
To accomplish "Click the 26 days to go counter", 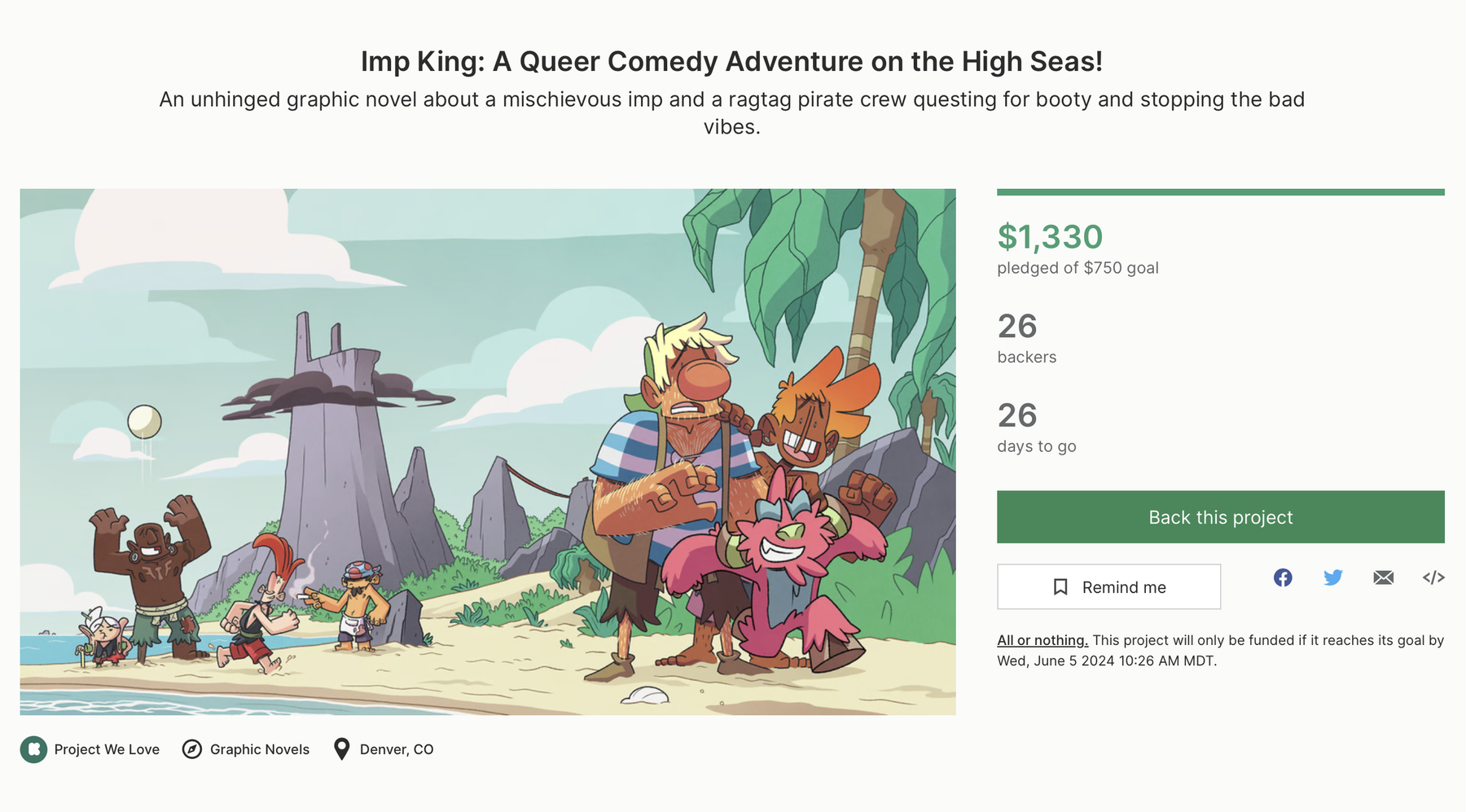I will [1018, 416].
